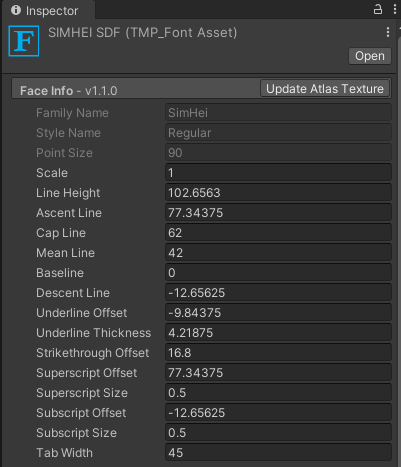Click the TMP Font Asset icon
This screenshot has width=401, height=467.
24,41
